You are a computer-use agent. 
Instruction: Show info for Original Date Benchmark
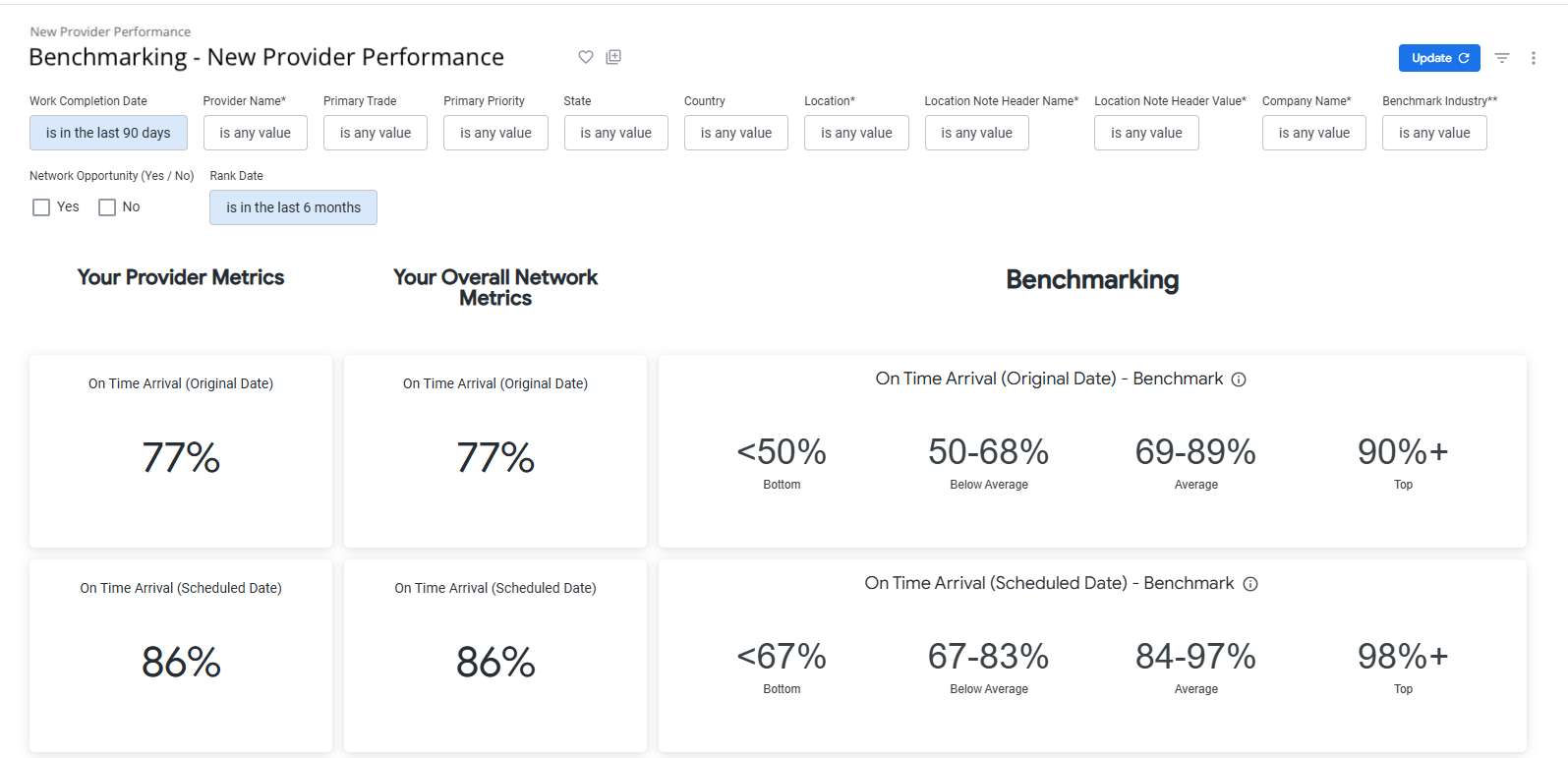pyautogui.click(x=1239, y=379)
